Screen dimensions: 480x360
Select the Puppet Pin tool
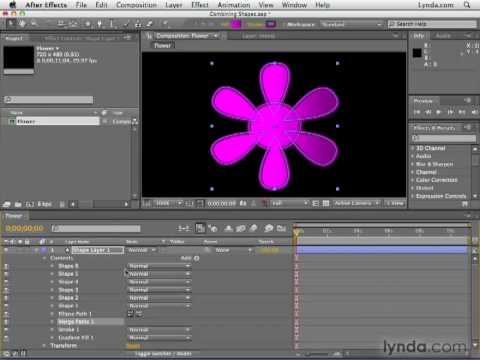[166, 24]
